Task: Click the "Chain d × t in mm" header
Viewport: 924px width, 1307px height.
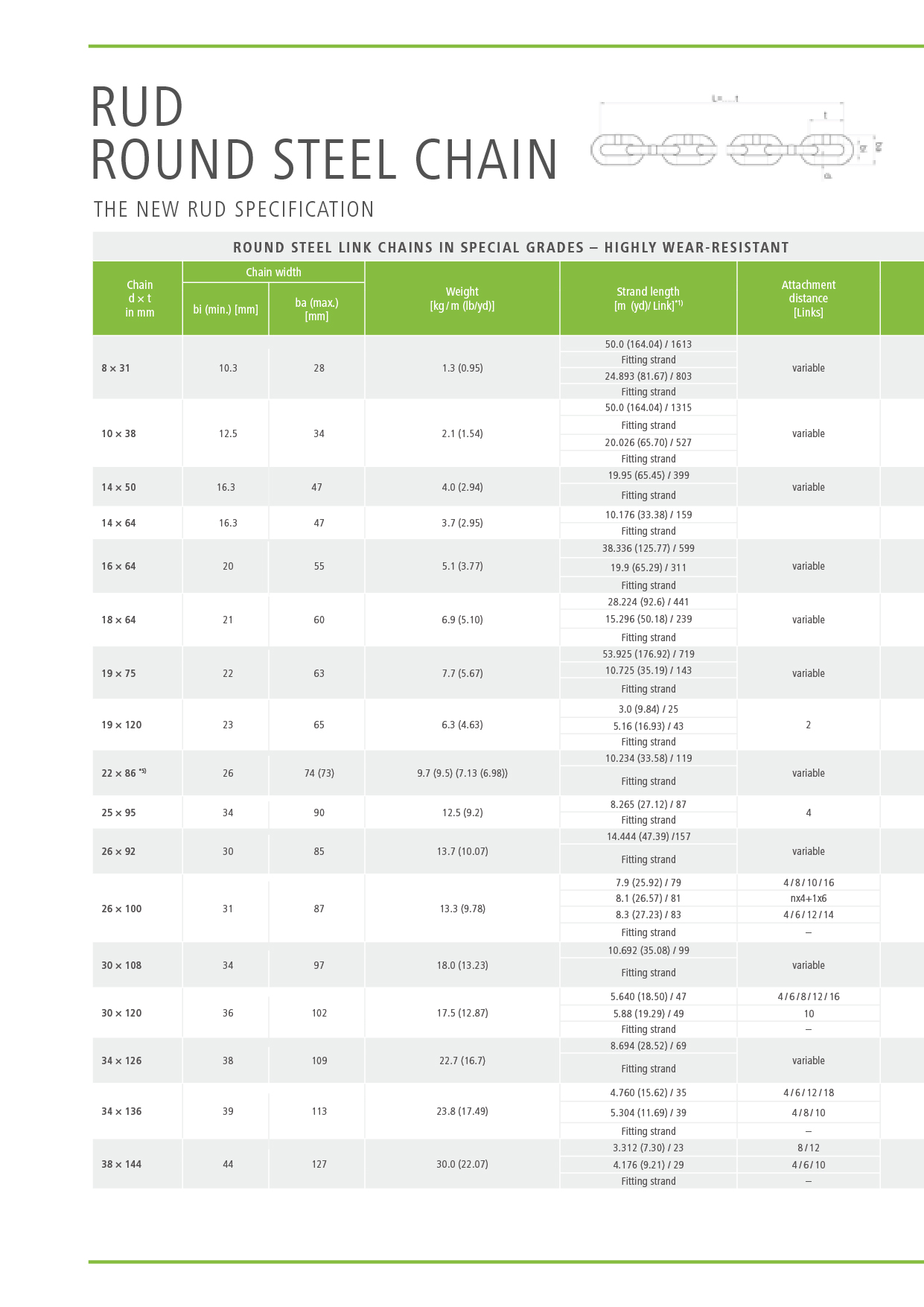Action: pyautogui.click(x=139, y=299)
